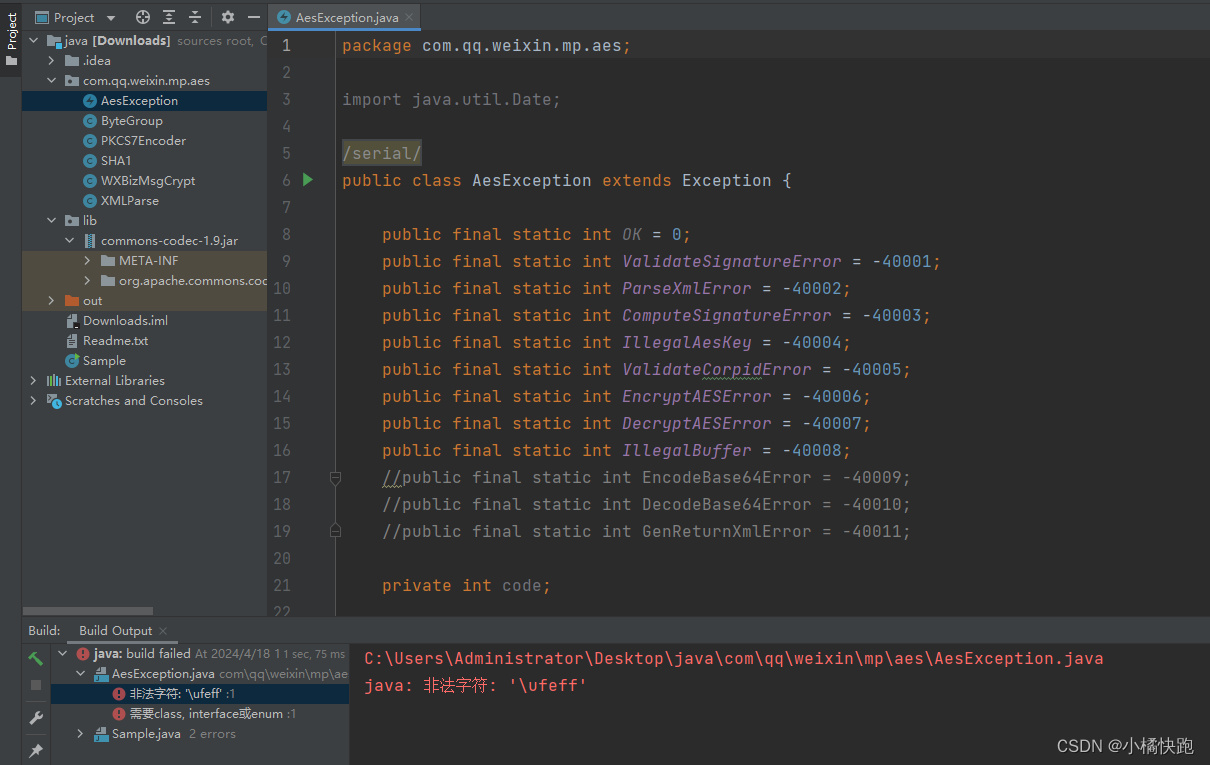The width and height of the screenshot is (1210, 765).
Task: Select 非法字符 '\ufeff' error row
Action: pyautogui.click(x=200, y=694)
